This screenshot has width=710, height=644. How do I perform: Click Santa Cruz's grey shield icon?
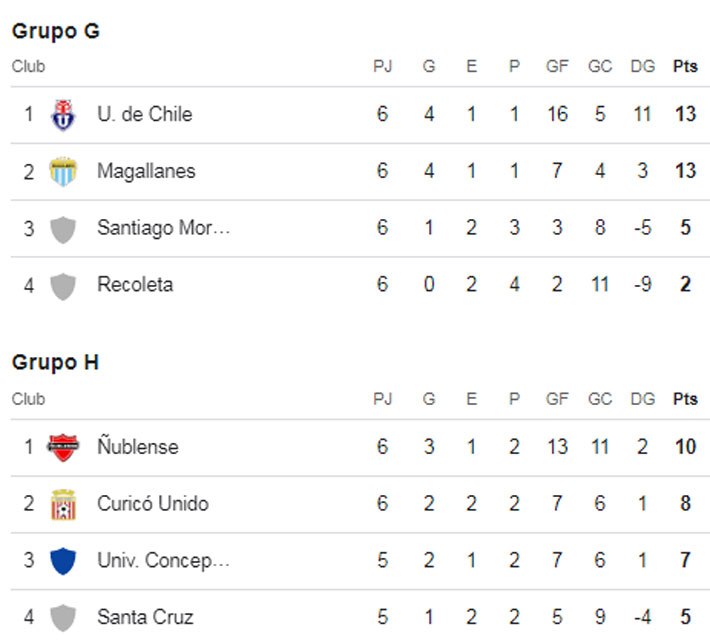(x=63, y=618)
